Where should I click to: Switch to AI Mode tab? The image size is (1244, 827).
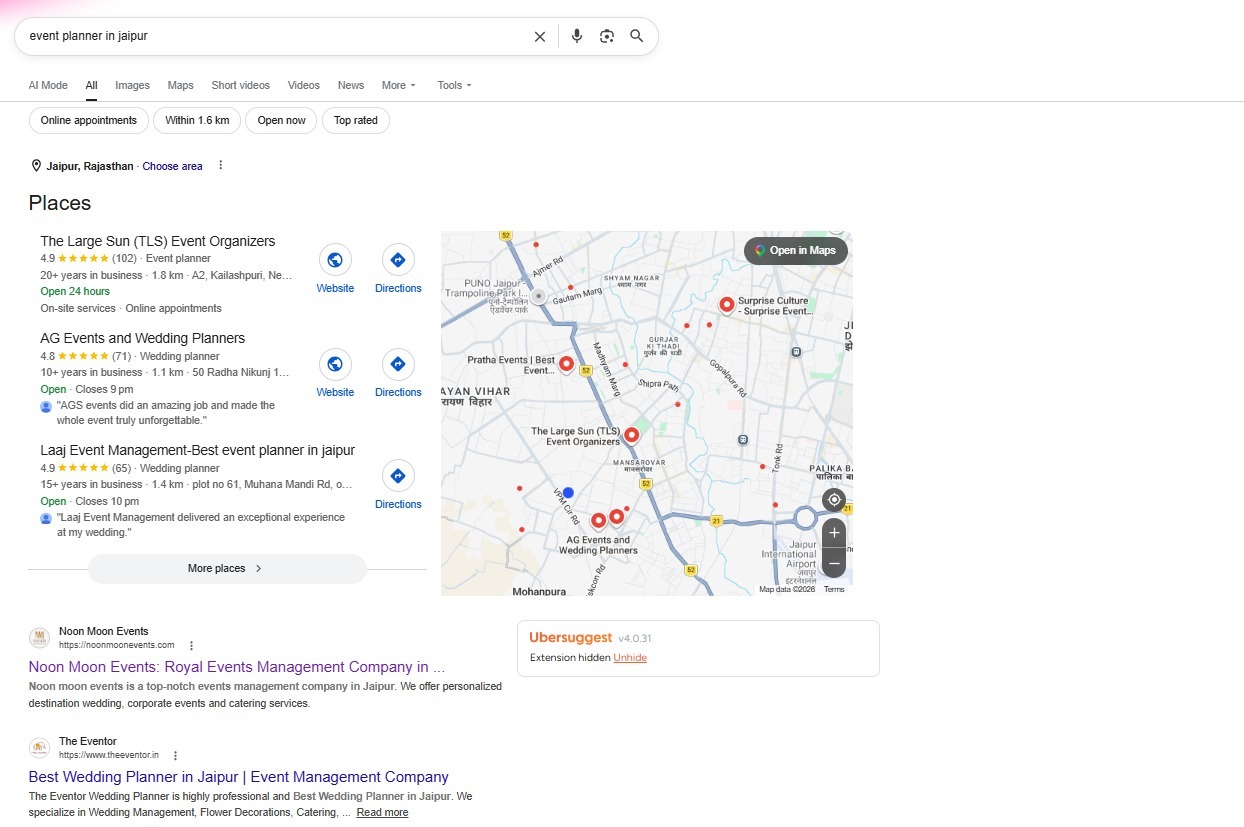tap(48, 85)
